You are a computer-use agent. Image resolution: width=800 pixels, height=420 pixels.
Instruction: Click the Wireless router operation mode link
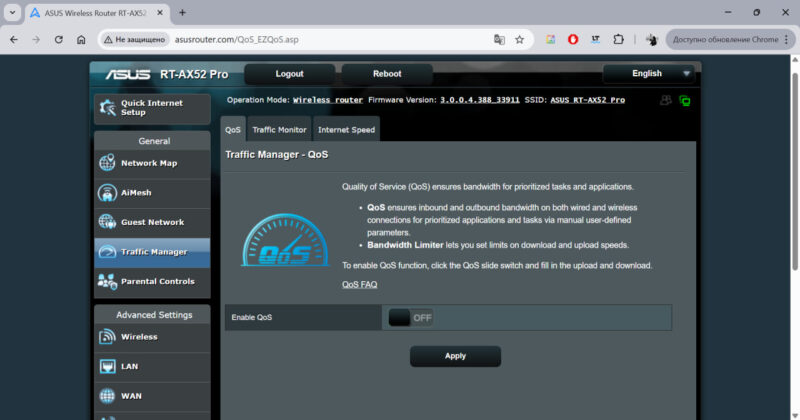pos(328,100)
